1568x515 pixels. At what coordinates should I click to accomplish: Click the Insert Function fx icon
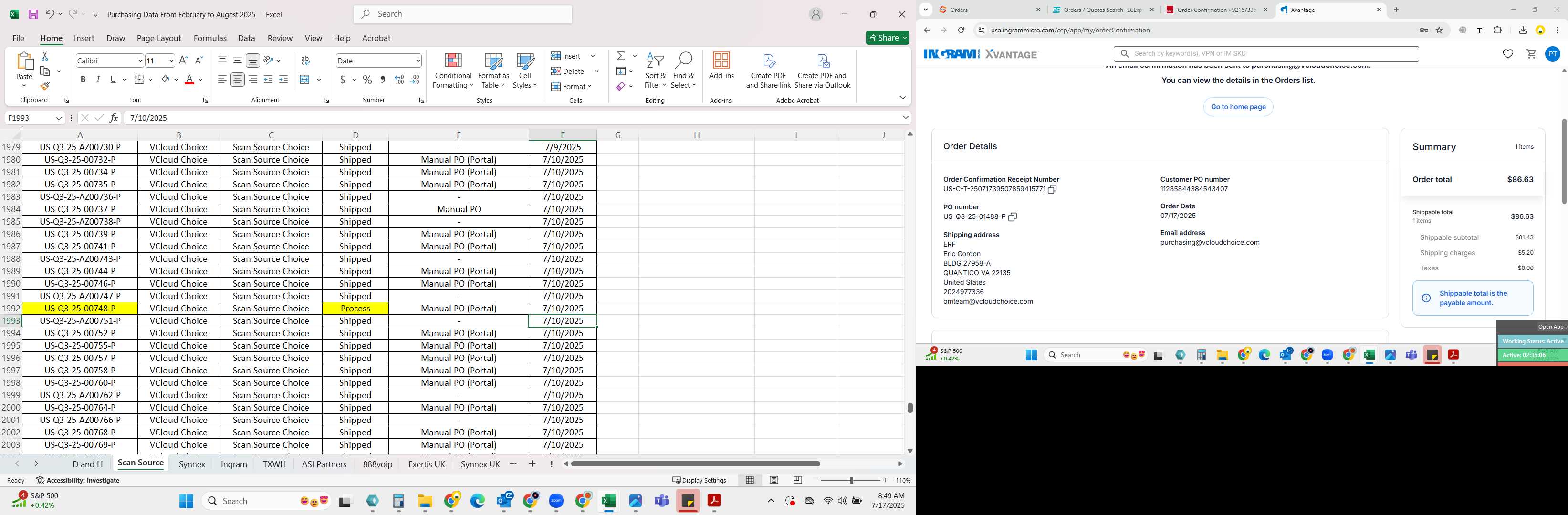(114, 118)
